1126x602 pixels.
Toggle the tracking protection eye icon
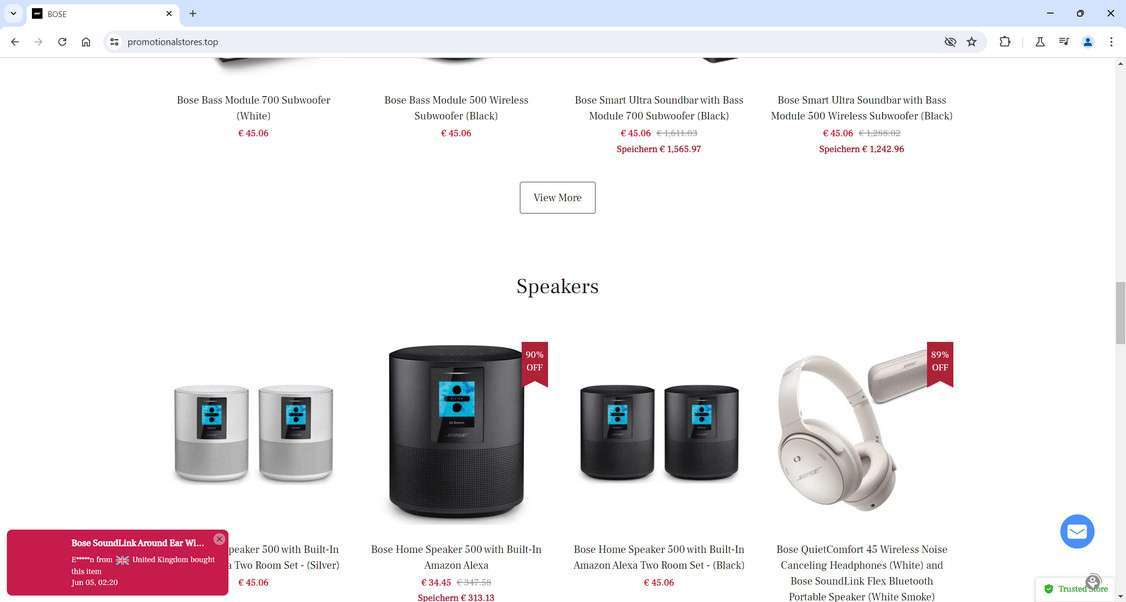point(950,42)
